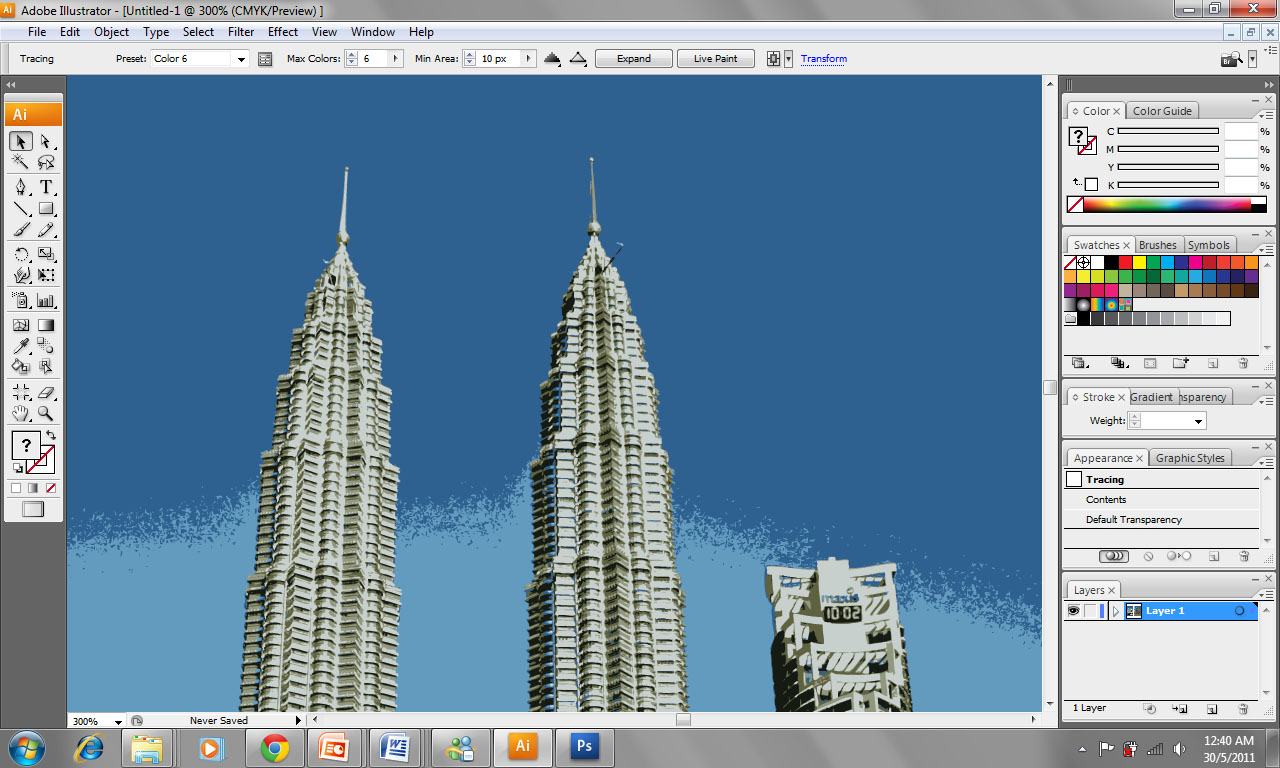Screen dimensions: 1280x768
Task: Click Default Transparency in Appearance panel
Action: 1162,520
